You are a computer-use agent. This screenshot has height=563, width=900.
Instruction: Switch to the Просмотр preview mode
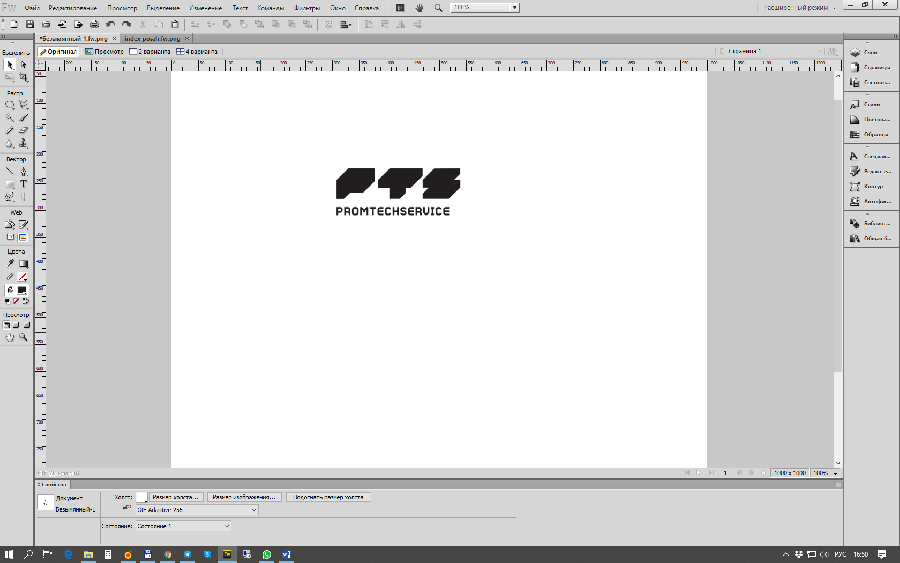coord(104,51)
